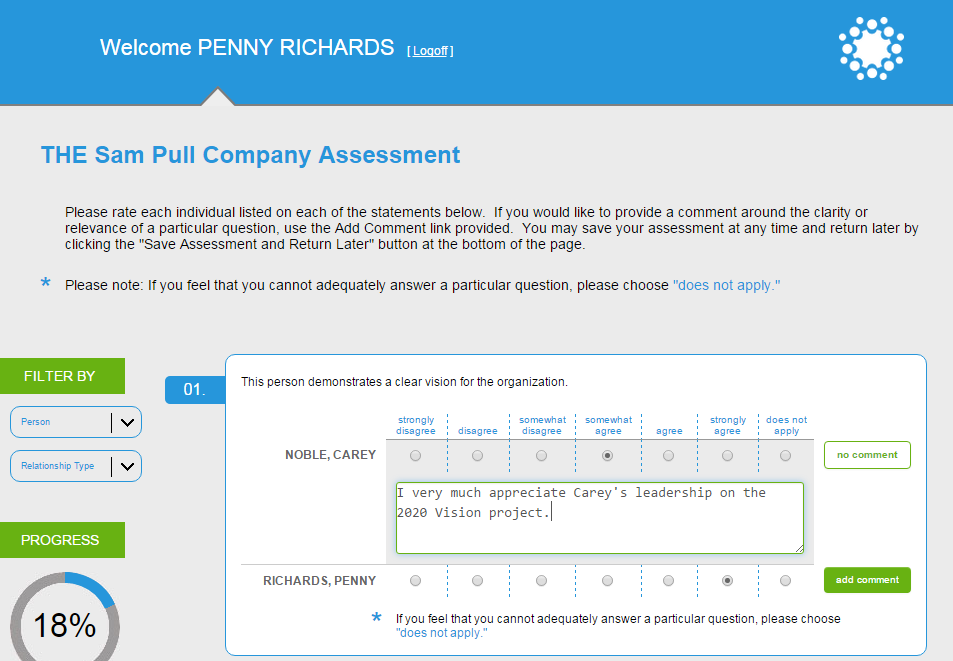Select 'somewhat agree' for Richards, Penny
This screenshot has height=661, width=953.
(607, 580)
